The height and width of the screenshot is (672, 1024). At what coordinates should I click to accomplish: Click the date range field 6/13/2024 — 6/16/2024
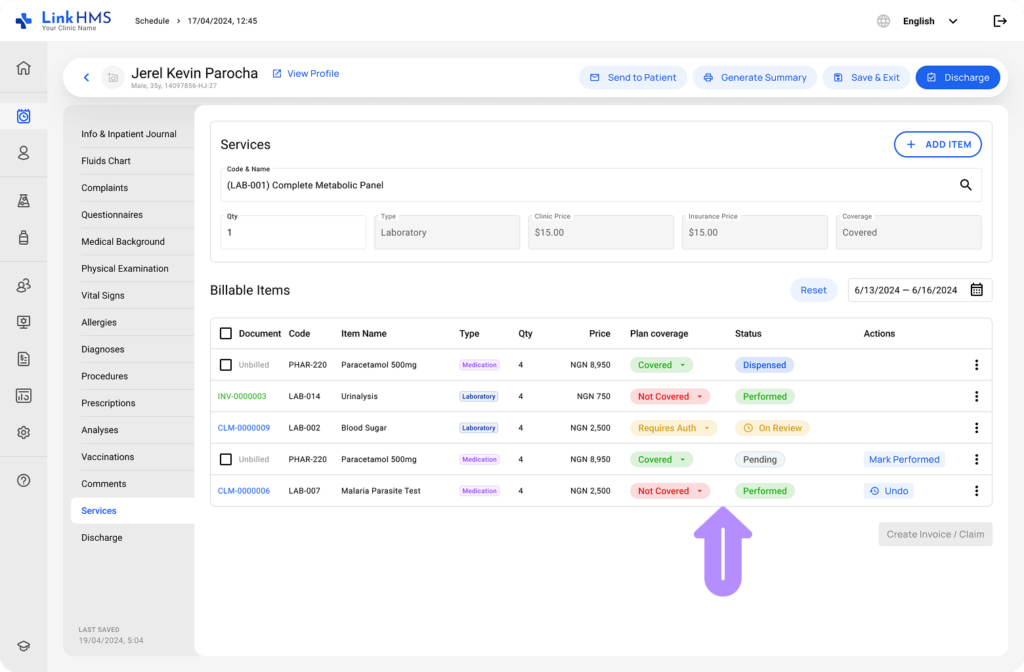920,290
